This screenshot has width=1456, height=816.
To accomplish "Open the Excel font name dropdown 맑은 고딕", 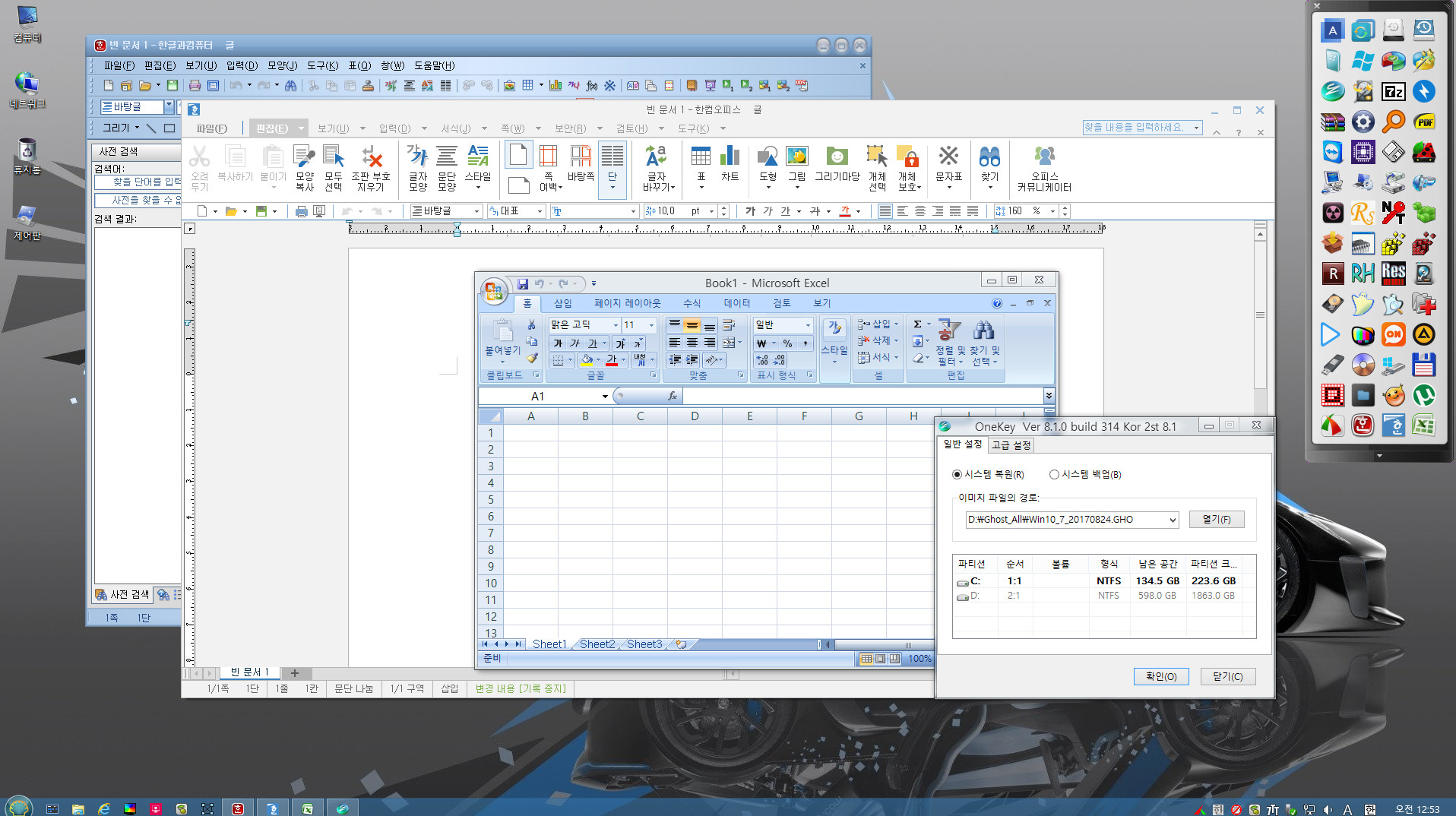I will click(x=616, y=325).
